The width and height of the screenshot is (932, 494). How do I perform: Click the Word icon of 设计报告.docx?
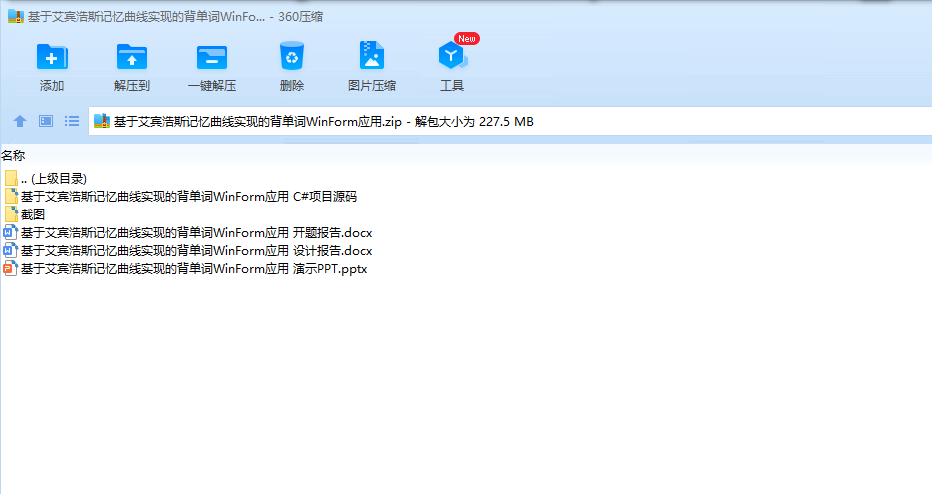[x=10, y=250]
